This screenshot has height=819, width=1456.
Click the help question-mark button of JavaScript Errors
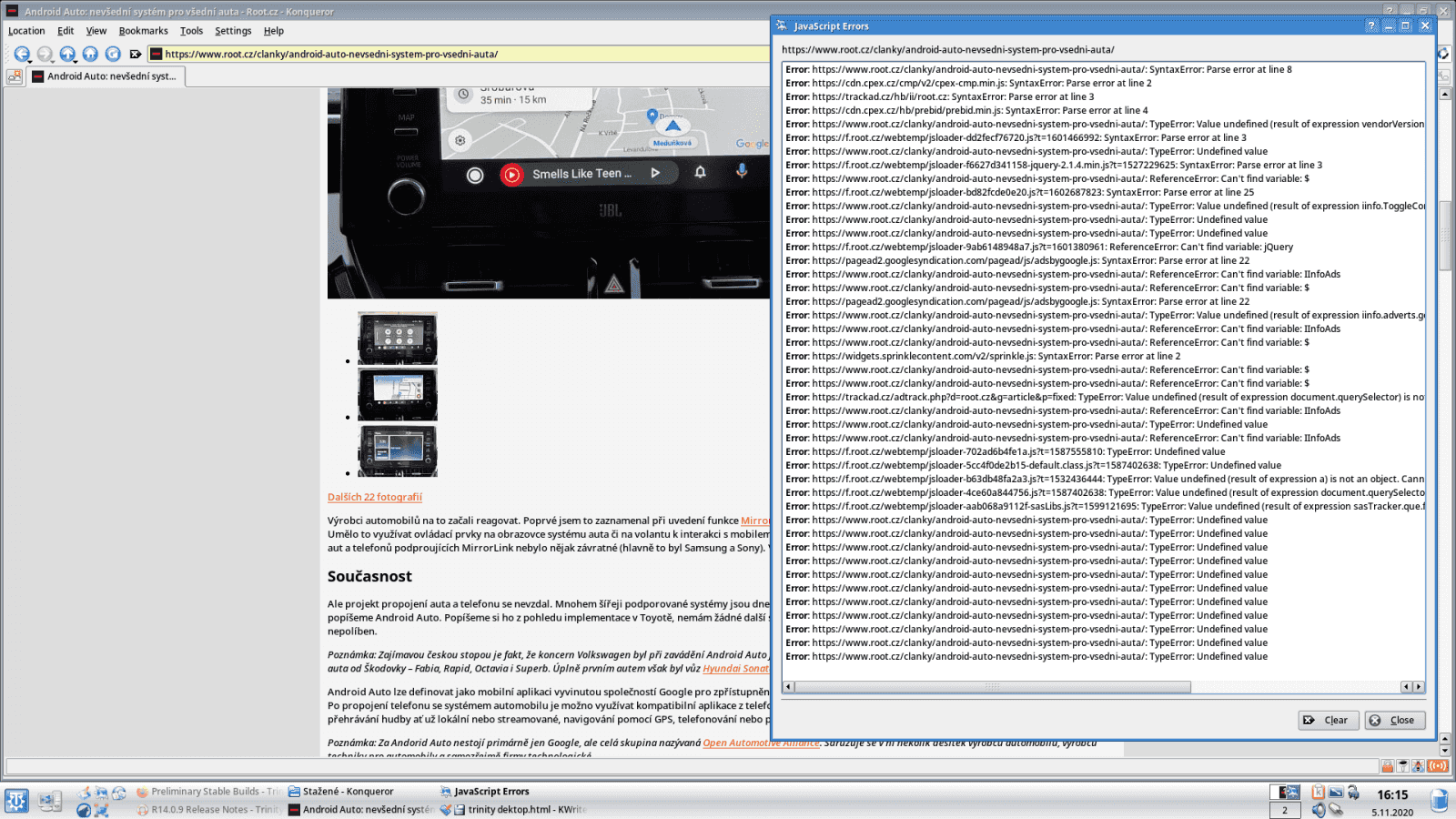1371,25
